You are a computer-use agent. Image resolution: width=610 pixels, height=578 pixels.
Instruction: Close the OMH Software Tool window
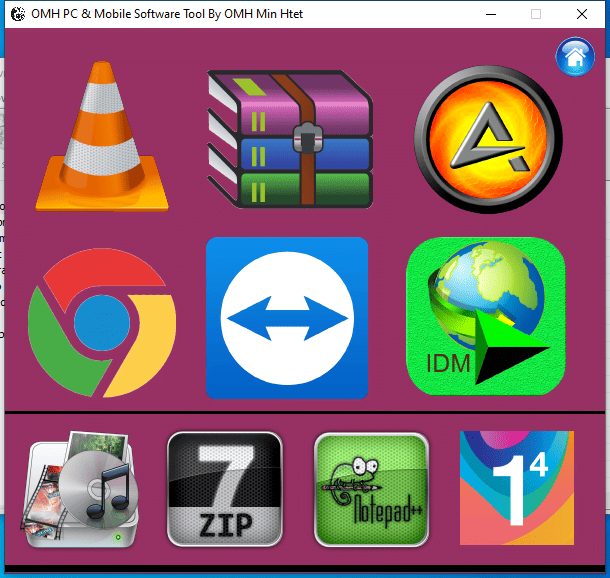(582, 14)
